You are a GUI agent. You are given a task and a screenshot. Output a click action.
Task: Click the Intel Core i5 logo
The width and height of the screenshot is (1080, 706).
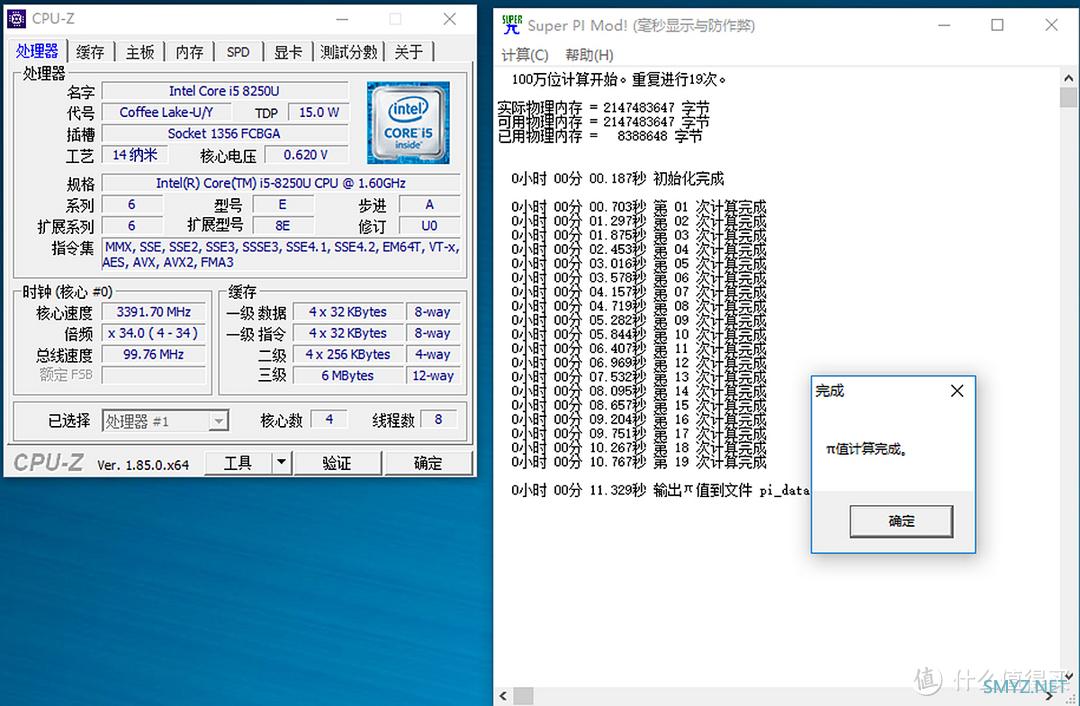pos(408,123)
